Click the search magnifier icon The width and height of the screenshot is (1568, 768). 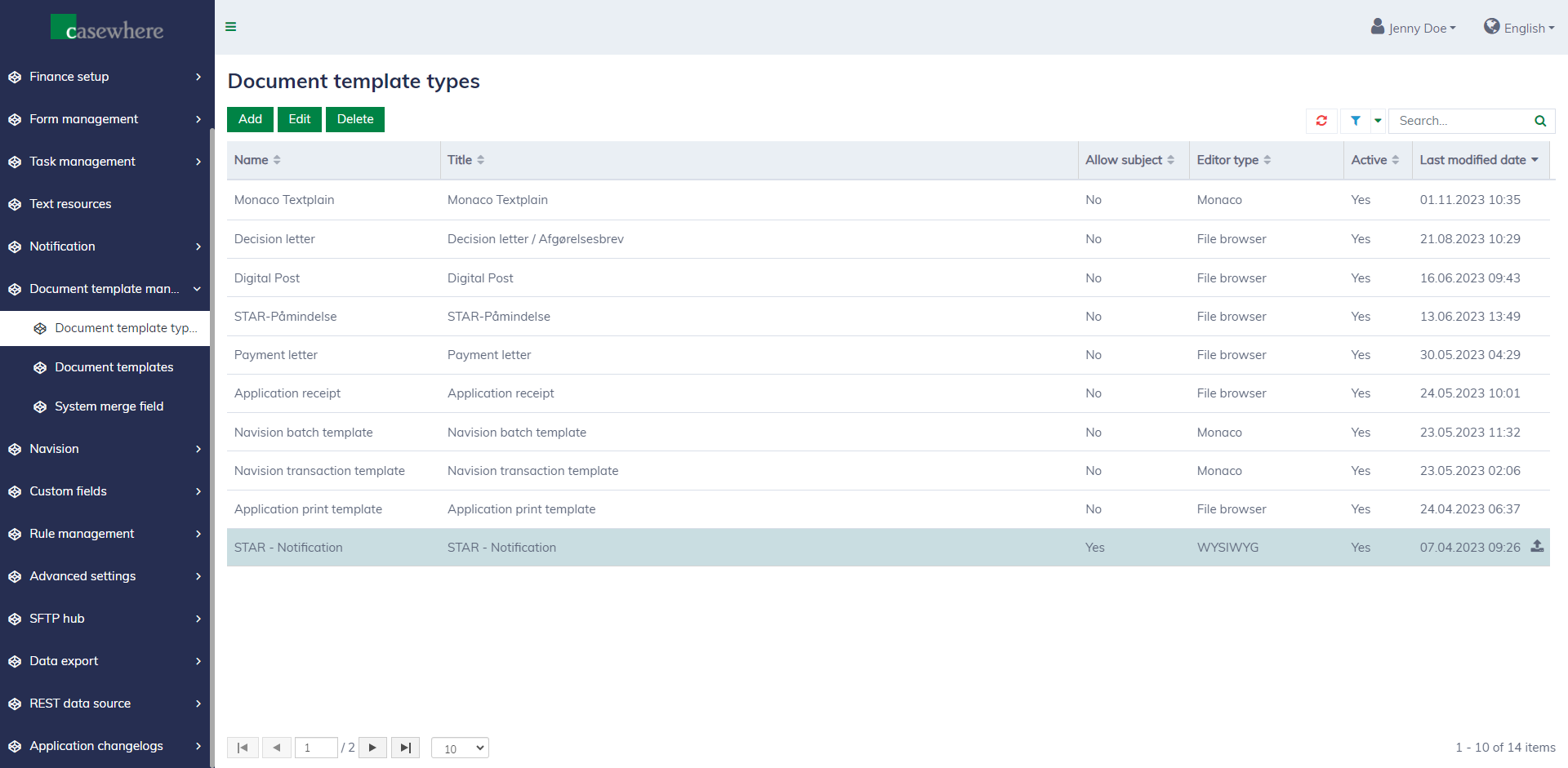(x=1539, y=121)
